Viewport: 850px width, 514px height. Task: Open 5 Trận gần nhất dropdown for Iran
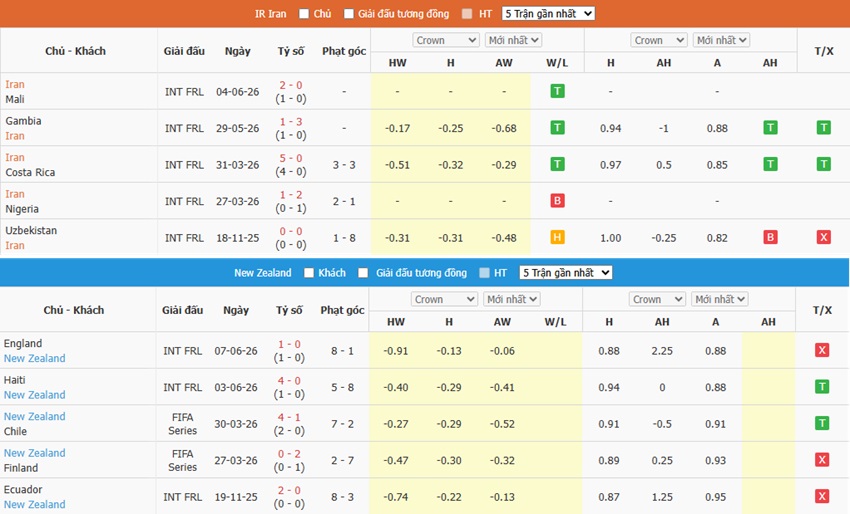pos(549,14)
